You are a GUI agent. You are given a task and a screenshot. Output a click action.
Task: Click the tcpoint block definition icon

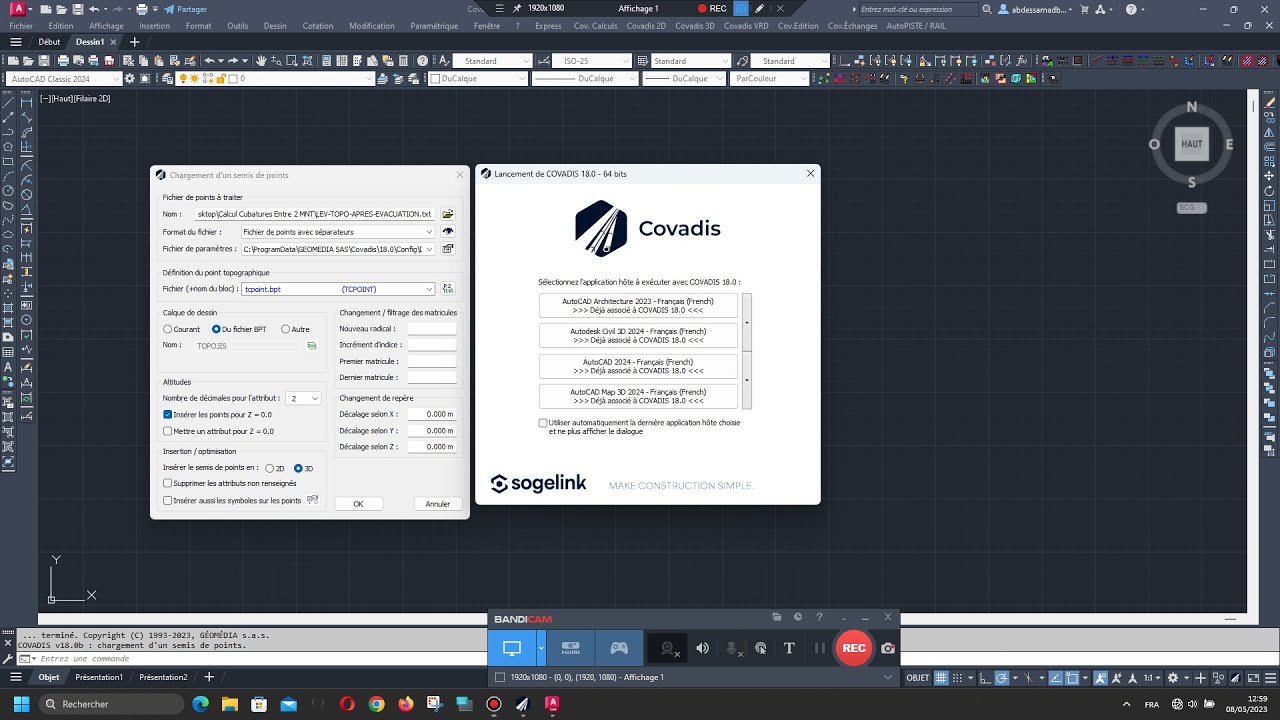pyautogui.click(x=448, y=289)
